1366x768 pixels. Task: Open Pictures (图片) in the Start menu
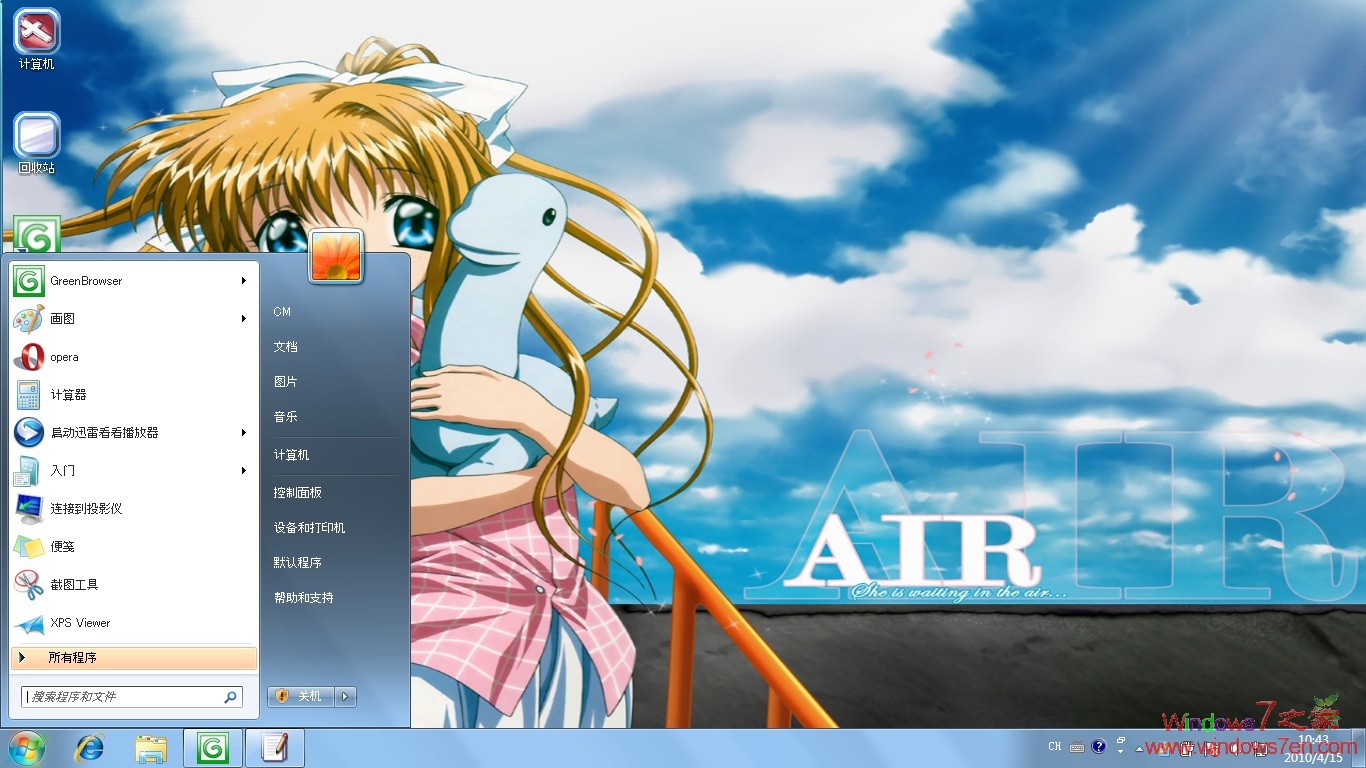click(335, 382)
